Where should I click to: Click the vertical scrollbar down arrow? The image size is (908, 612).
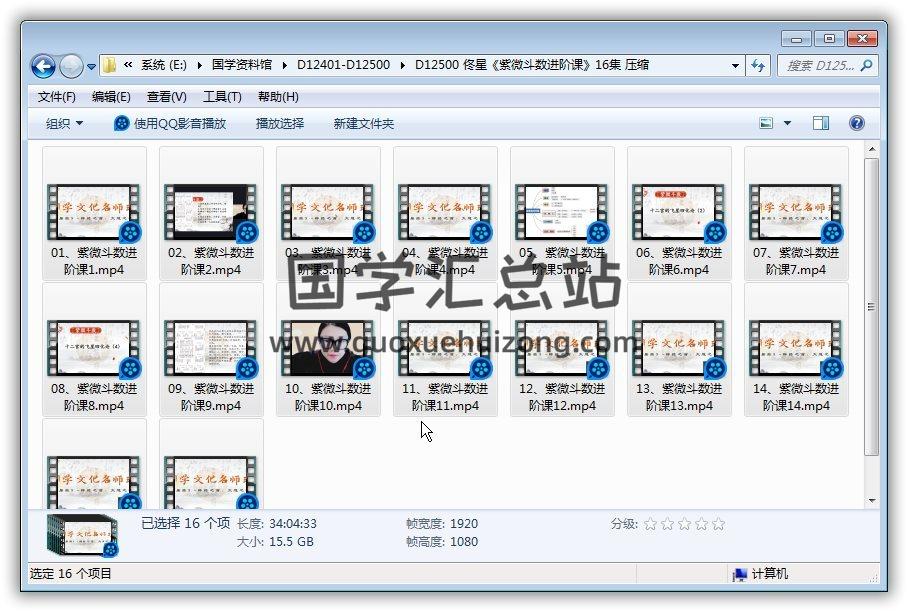coord(872,500)
